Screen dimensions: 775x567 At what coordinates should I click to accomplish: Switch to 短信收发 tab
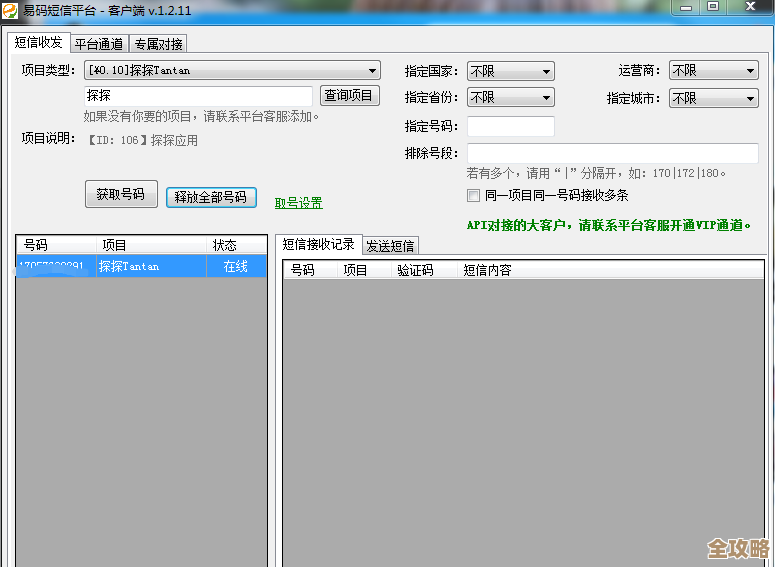[x=39, y=43]
